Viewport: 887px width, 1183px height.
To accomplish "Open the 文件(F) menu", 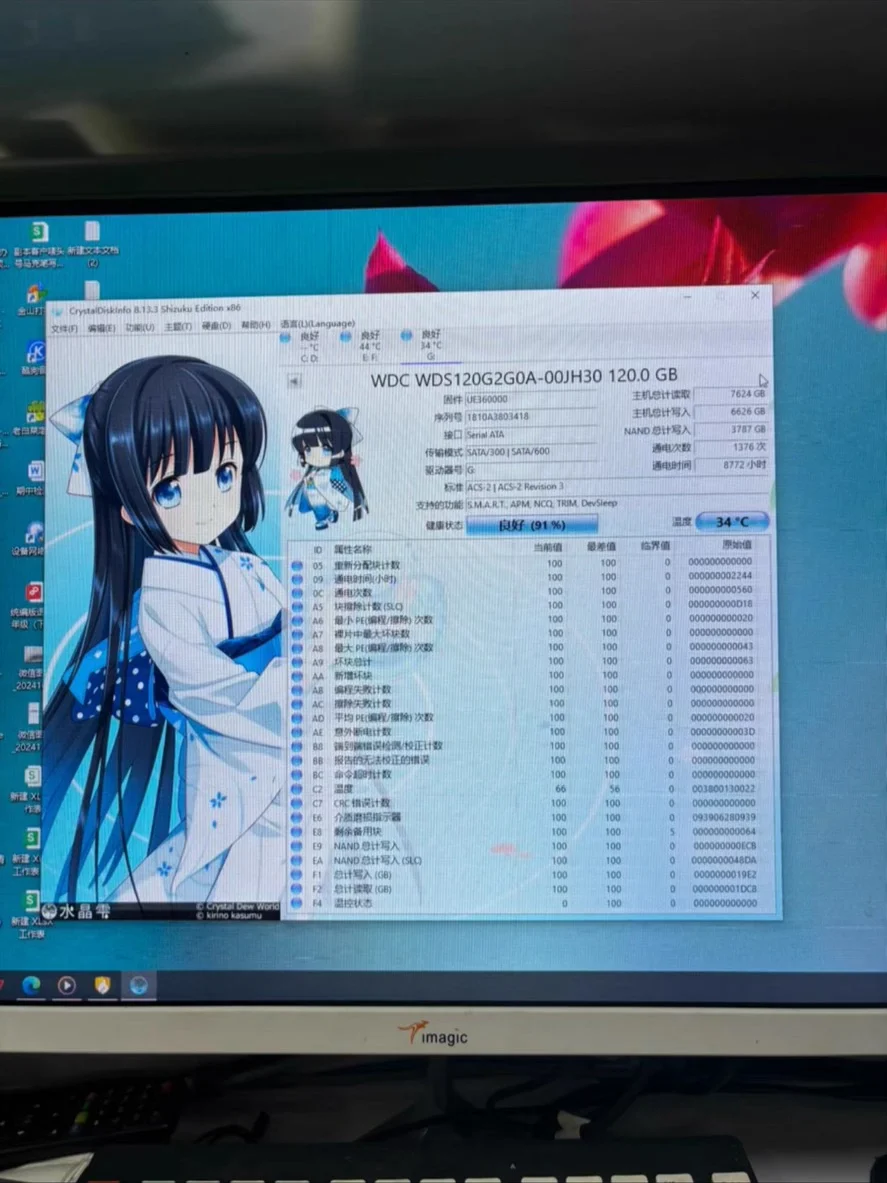I will point(64,328).
